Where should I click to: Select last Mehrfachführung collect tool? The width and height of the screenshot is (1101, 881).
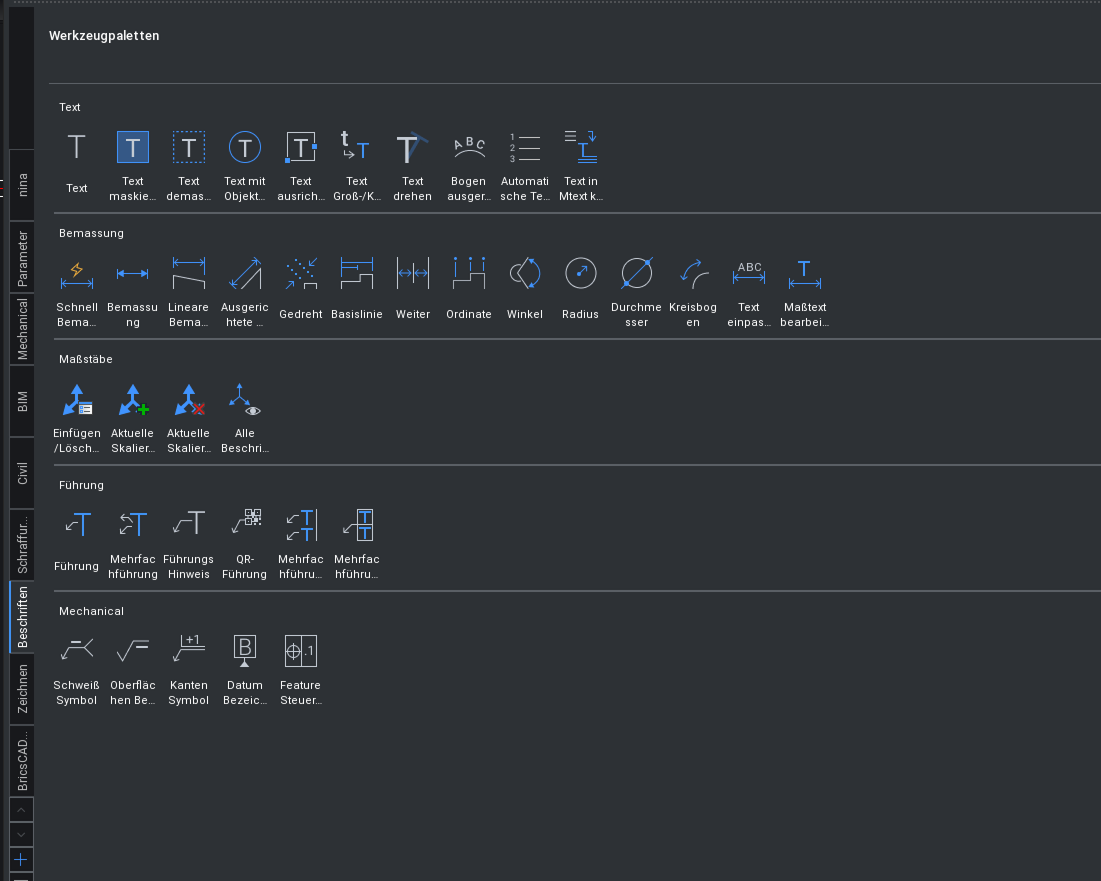(357, 543)
